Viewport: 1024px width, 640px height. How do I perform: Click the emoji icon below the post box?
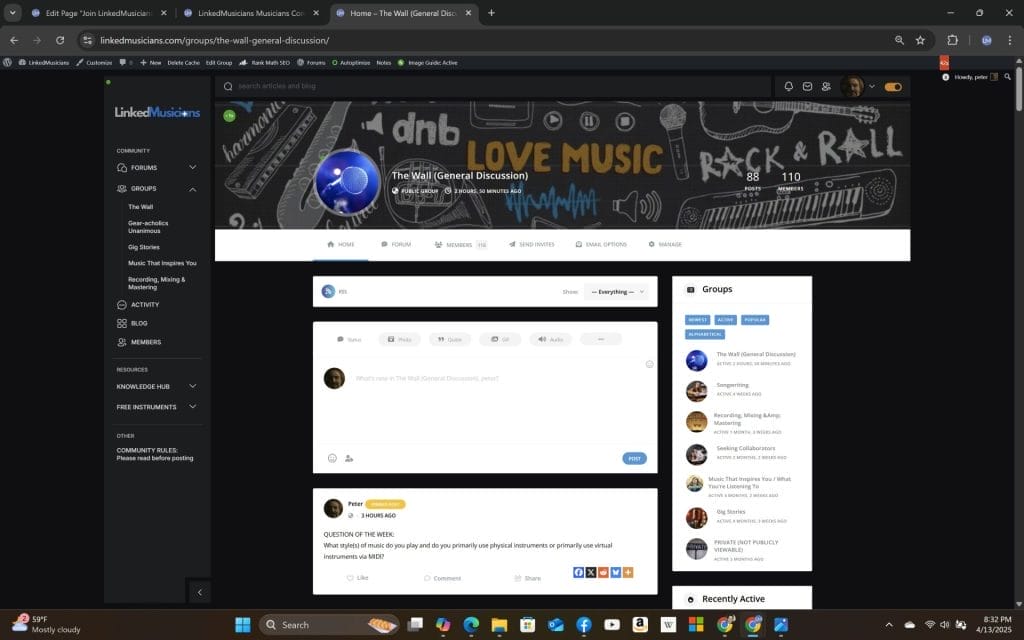click(332, 458)
